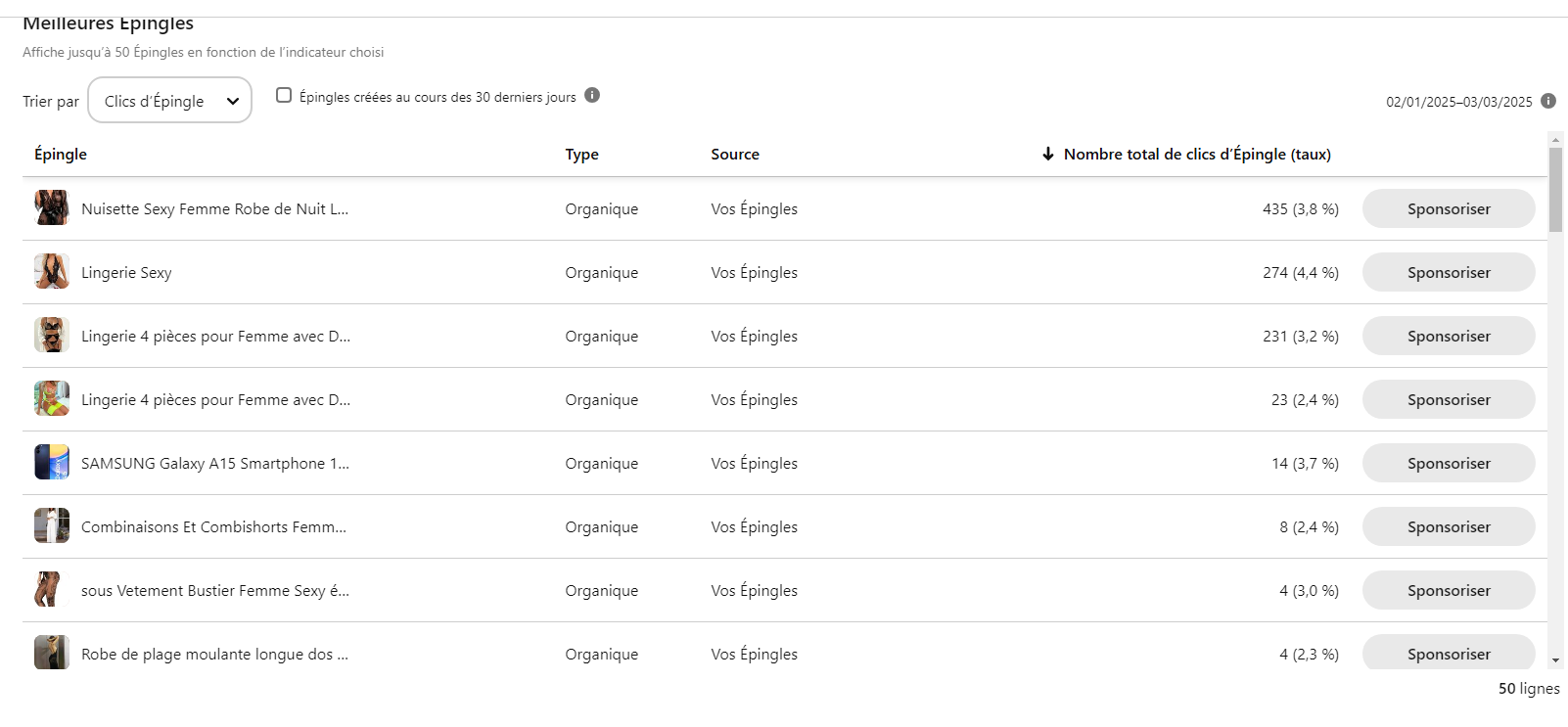Screen dimensions: 1568x727
Task: Open thumbnail of SAMSUNG Galaxy A15 Smartphone pin
Action: pyautogui.click(x=52, y=462)
